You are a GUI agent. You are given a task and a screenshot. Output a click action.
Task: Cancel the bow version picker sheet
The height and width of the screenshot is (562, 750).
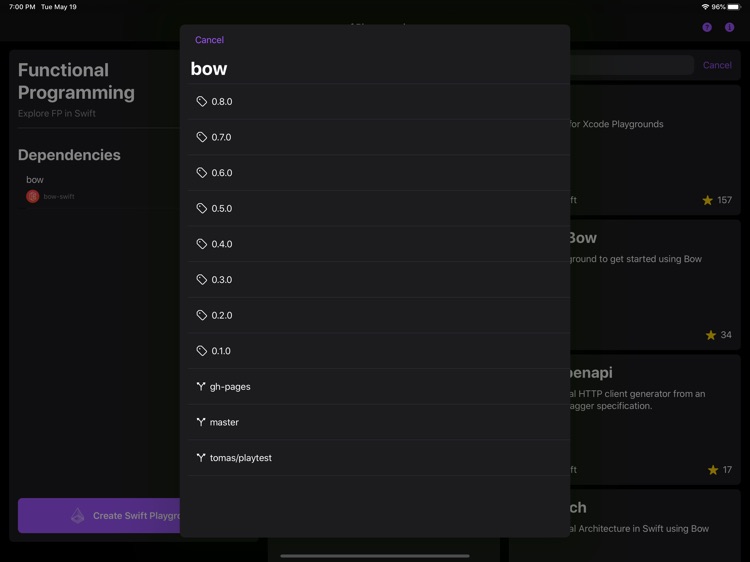pos(209,40)
